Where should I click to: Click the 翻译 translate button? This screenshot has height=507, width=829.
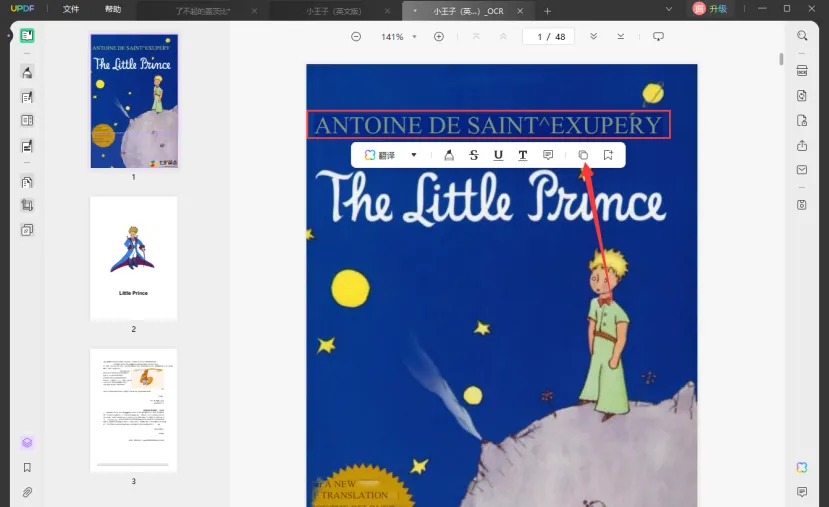pyautogui.click(x=380, y=155)
